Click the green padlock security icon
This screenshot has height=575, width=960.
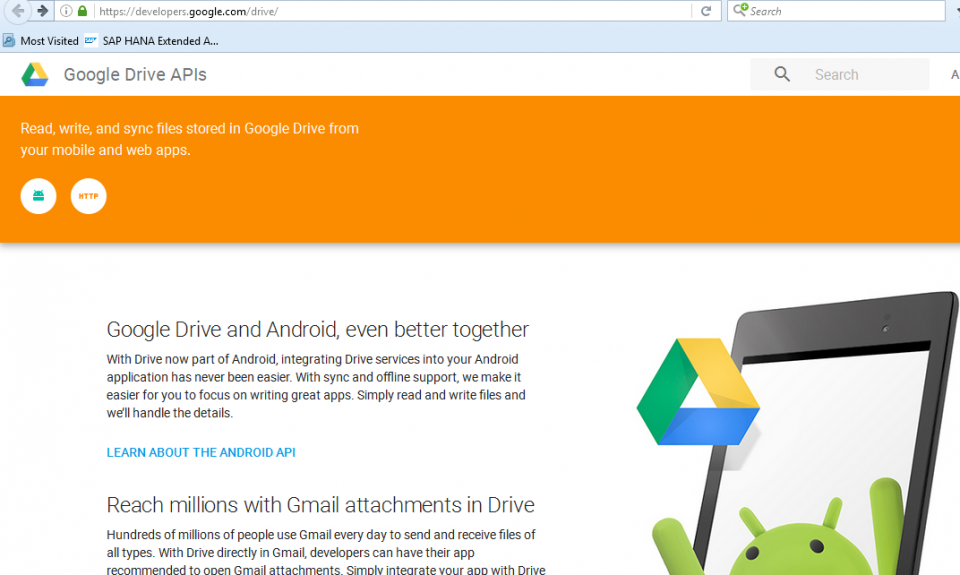[83, 11]
